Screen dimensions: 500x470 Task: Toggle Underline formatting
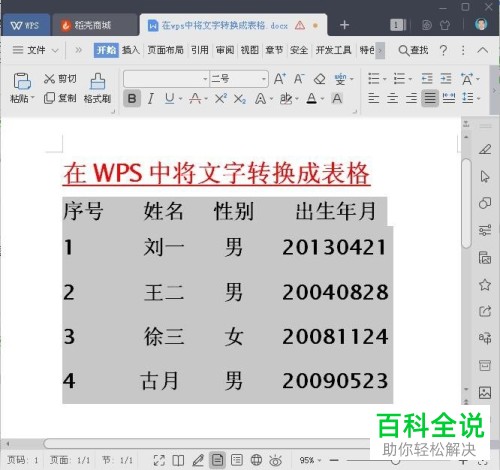pos(170,98)
